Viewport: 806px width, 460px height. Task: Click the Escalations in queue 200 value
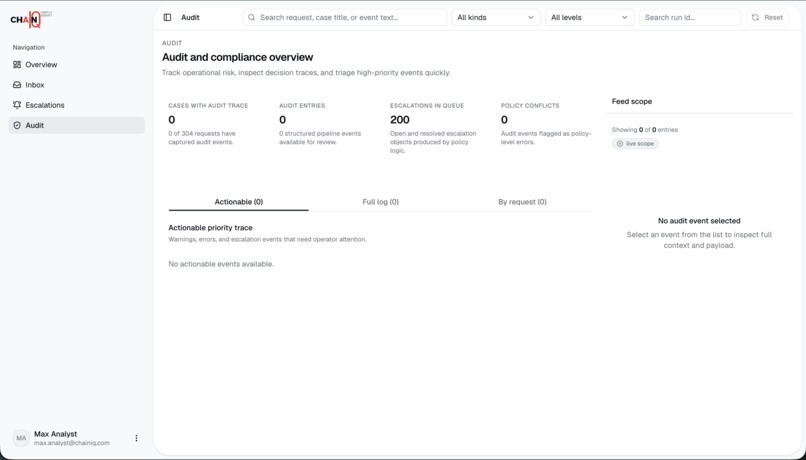[400, 120]
